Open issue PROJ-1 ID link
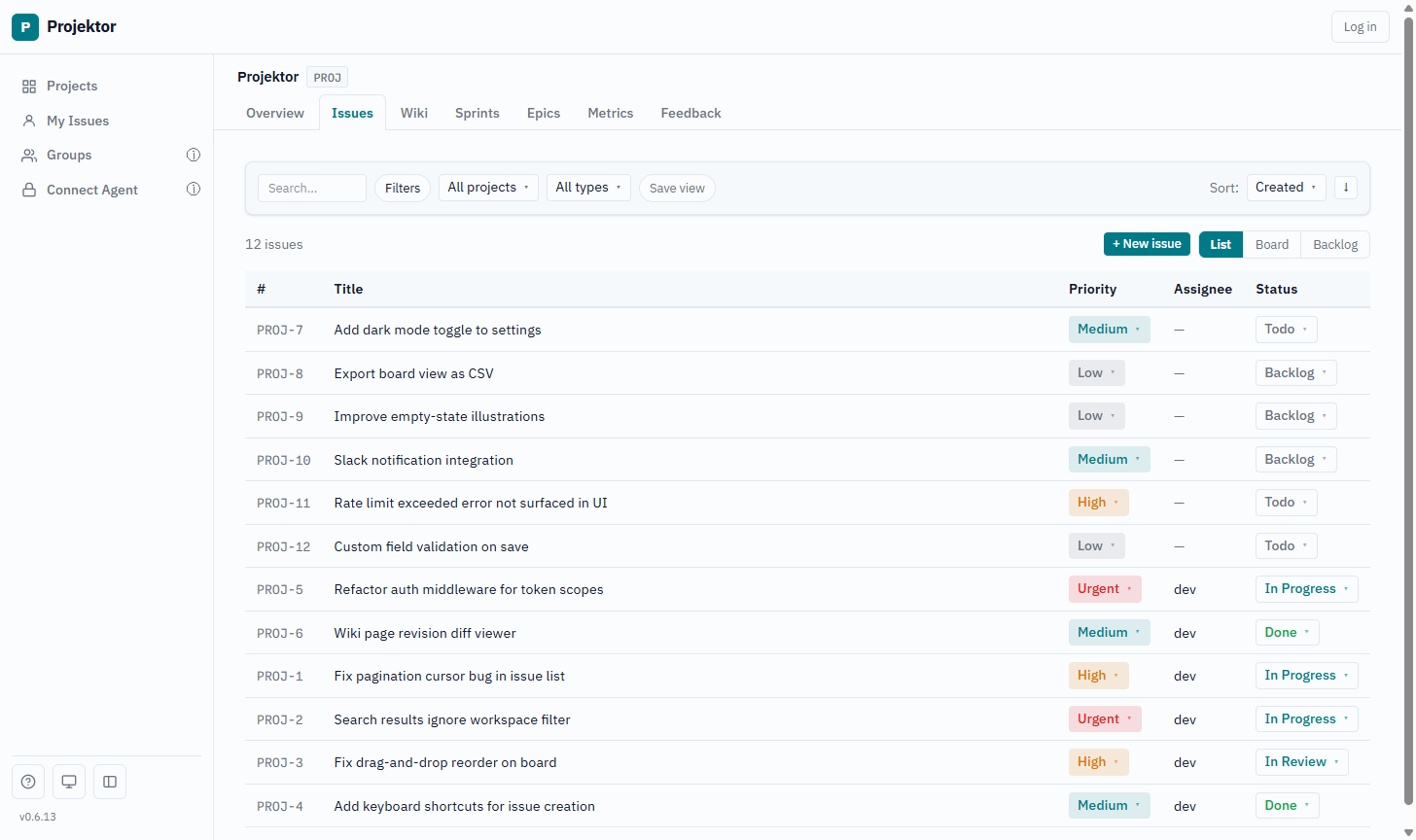The width and height of the screenshot is (1416, 840). tap(280, 677)
